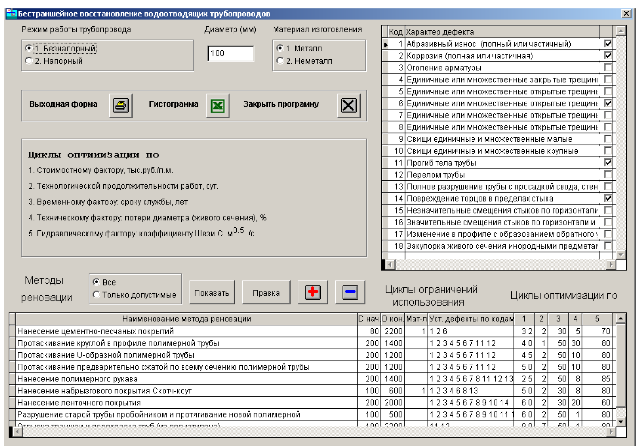Click the red plus add-method icon
Screen dimensions: 640x448
pos(313,292)
